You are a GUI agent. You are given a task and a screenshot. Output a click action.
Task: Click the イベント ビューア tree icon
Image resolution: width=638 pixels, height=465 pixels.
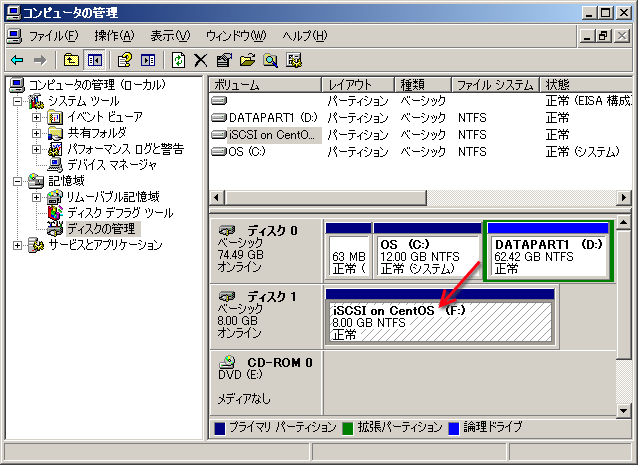tap(55, 118)
